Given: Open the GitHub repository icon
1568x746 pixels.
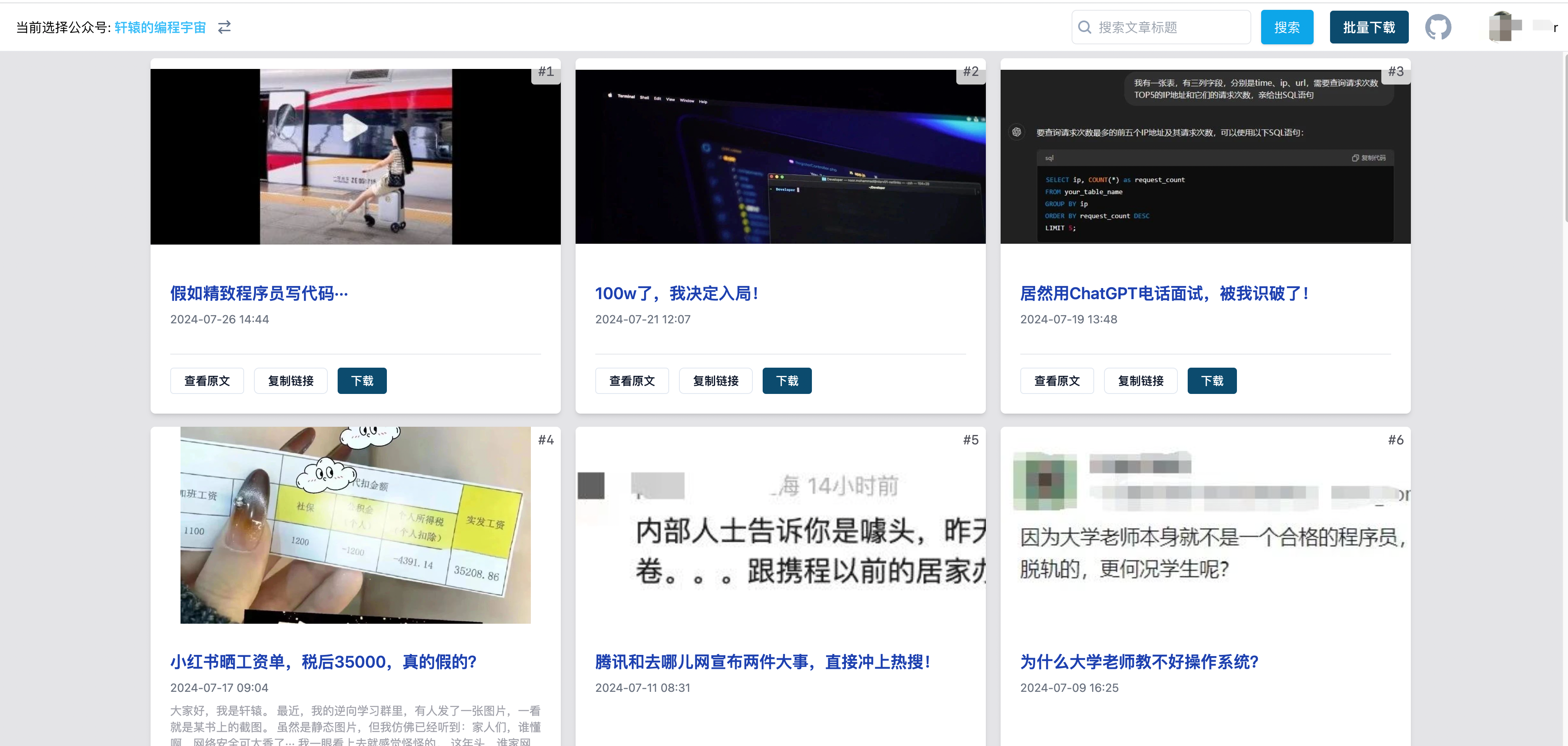Looking at the screenshot, I should 1438,27.
